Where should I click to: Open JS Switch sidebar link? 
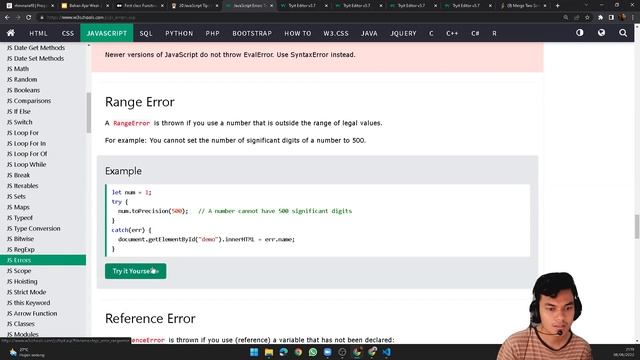tap(20, 122)
